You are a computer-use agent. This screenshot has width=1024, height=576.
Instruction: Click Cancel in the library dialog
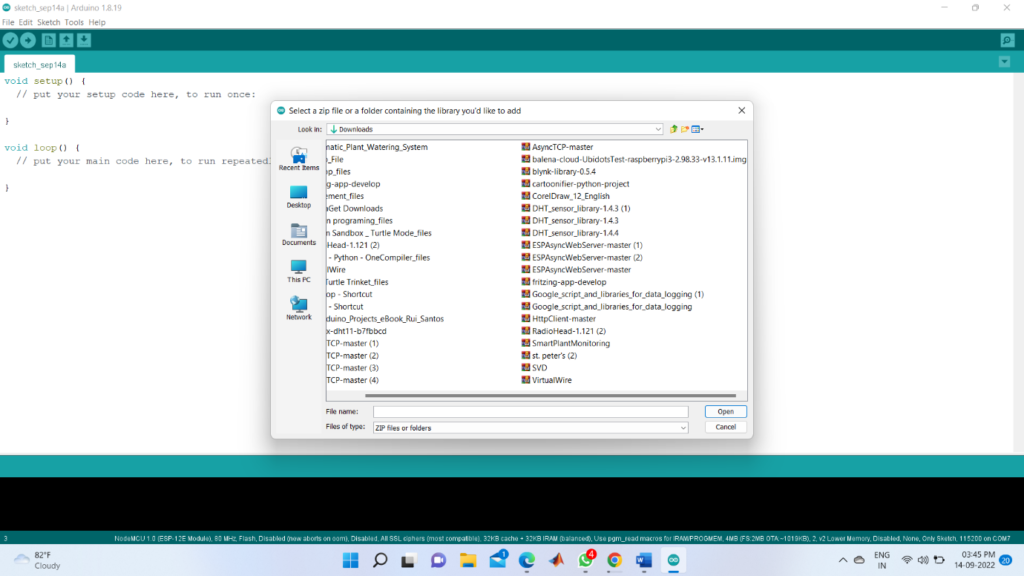(726, 427)
